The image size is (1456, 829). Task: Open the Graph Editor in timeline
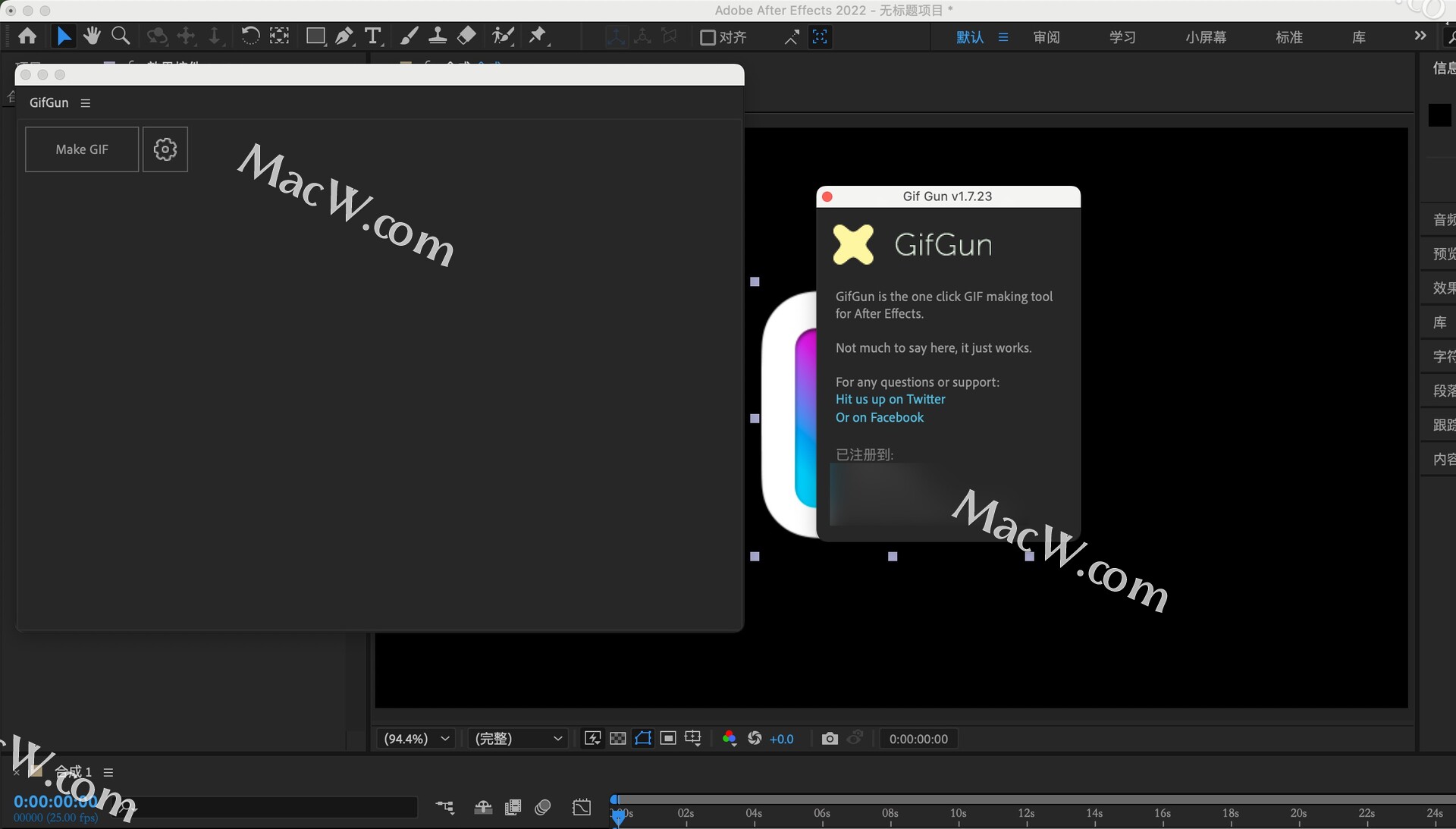[x=582, y=807]
